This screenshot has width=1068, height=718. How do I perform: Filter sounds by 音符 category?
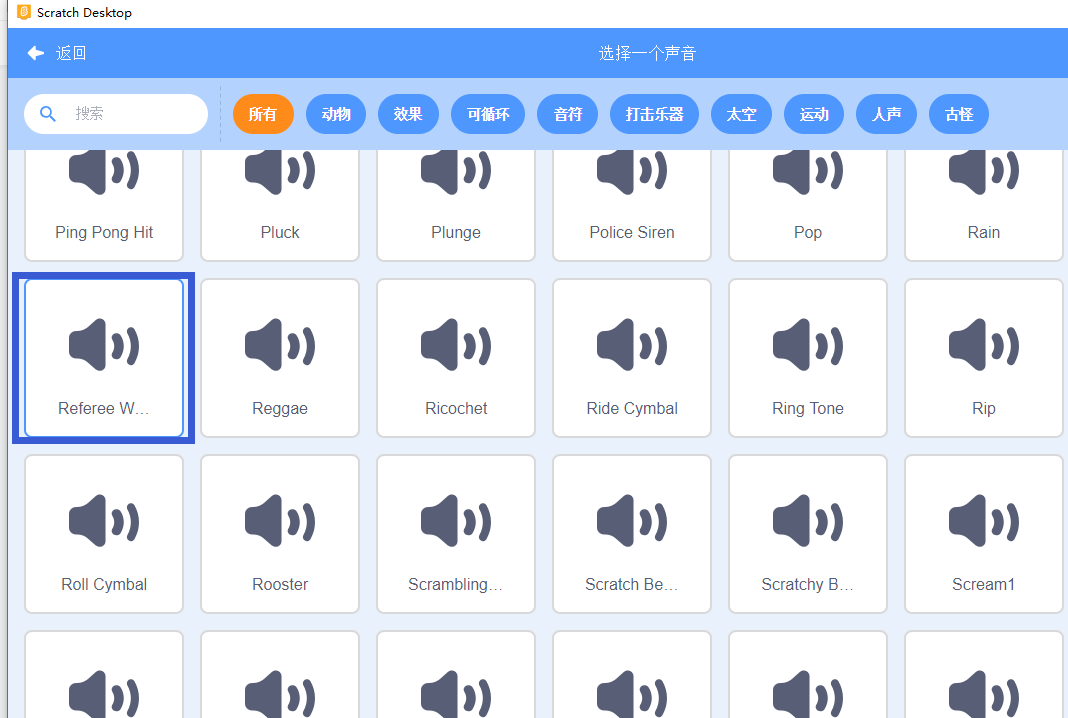click(x=568, y=114)
